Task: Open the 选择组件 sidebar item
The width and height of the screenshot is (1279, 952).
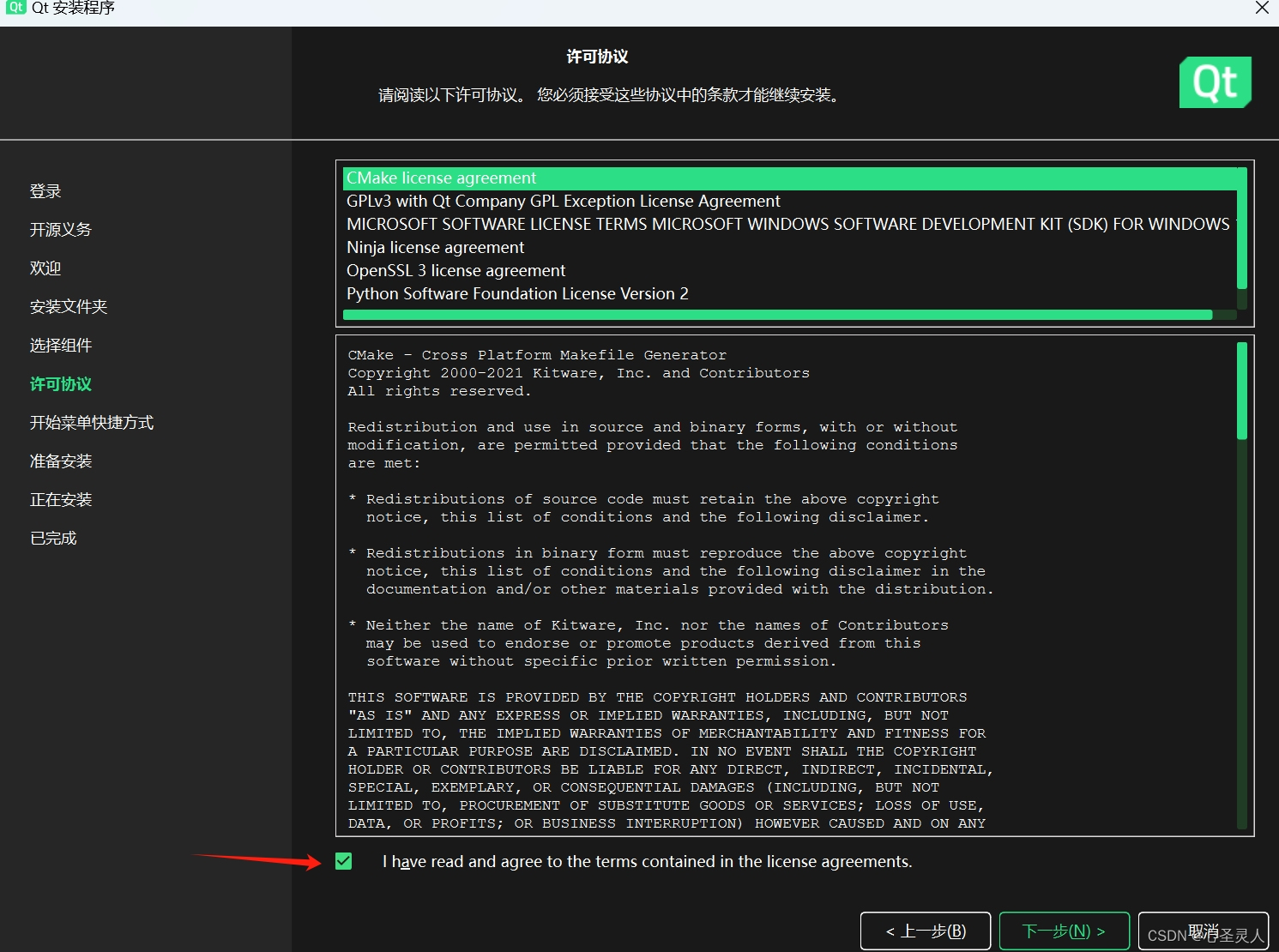Action: coord(60,345)
